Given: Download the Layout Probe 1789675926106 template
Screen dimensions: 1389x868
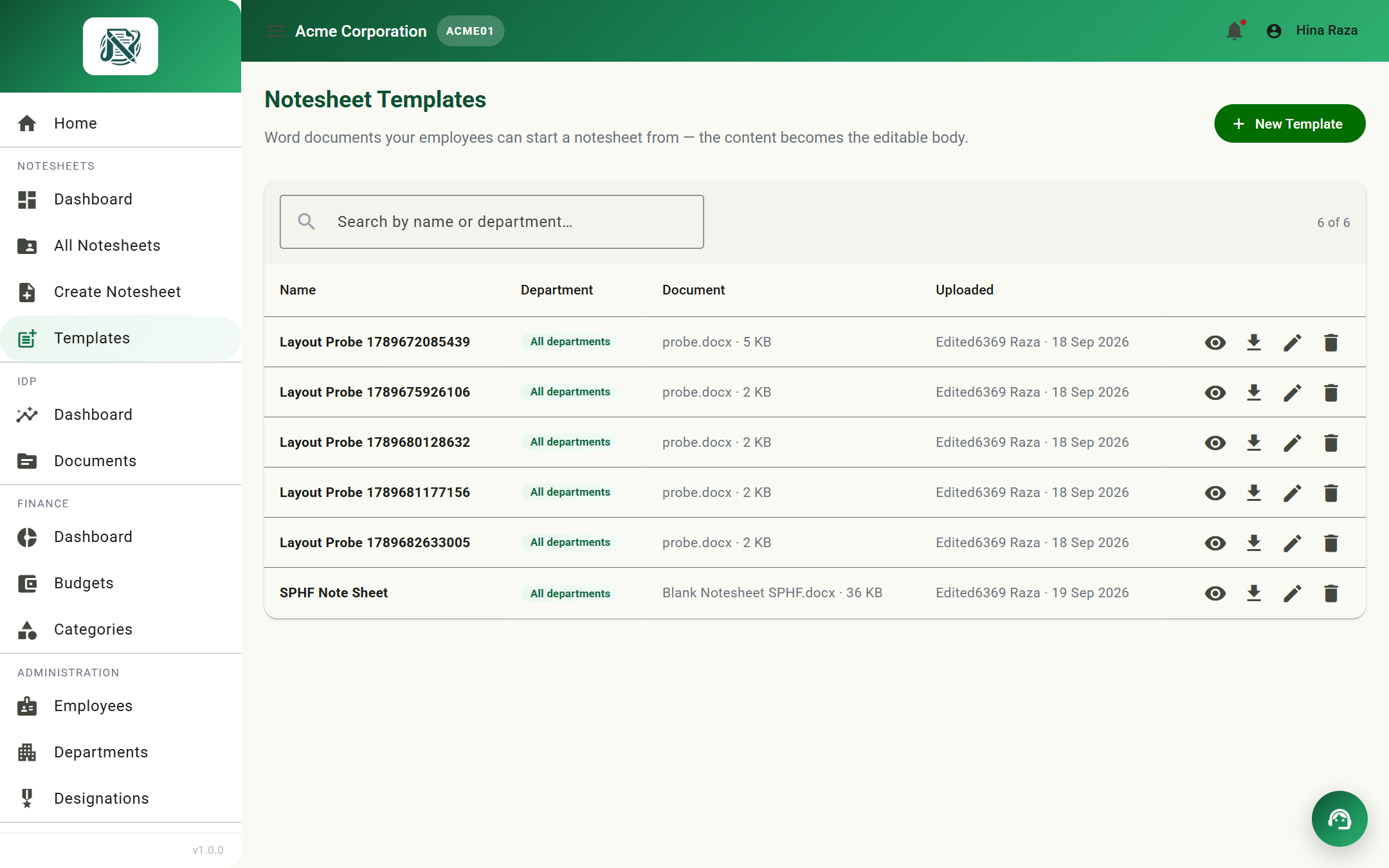Looking at the screenshot, I should click(x=1253, y=392).
